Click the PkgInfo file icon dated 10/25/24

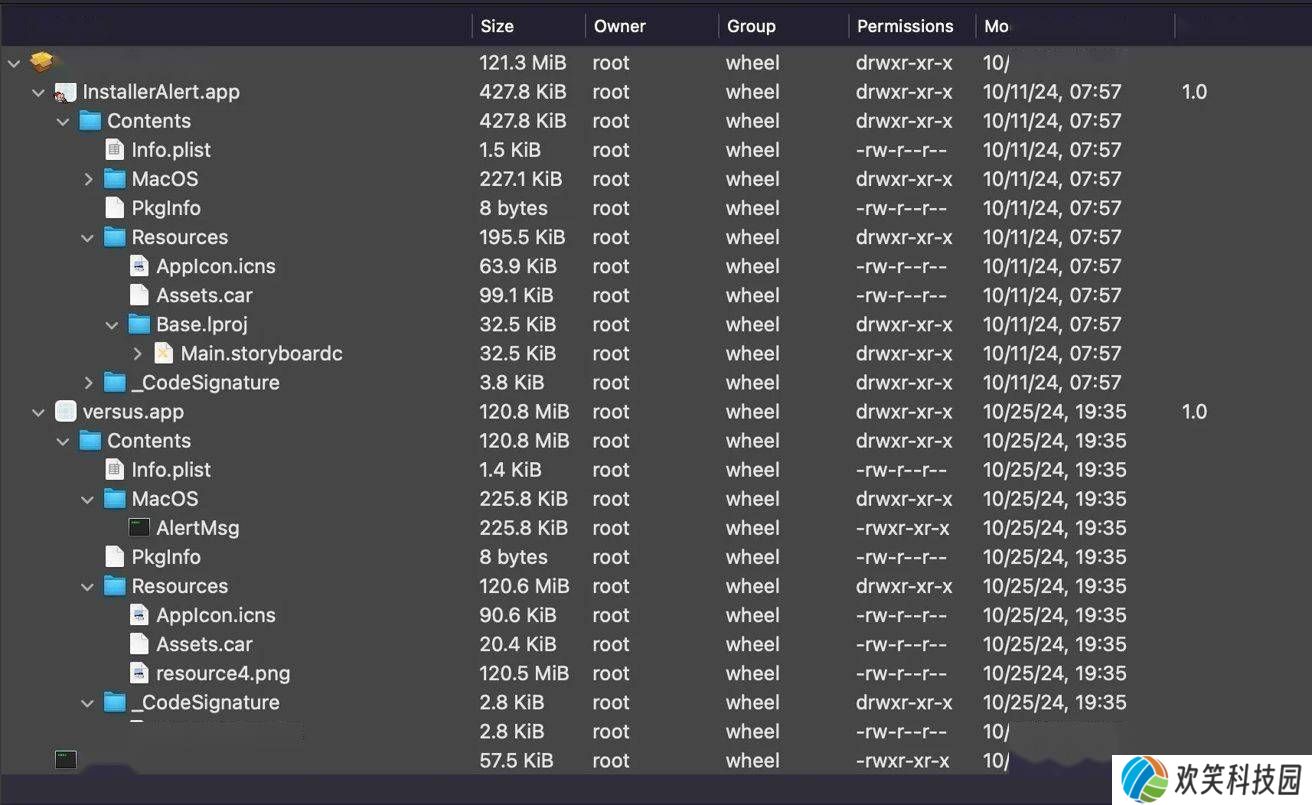(x=115, y=557)
